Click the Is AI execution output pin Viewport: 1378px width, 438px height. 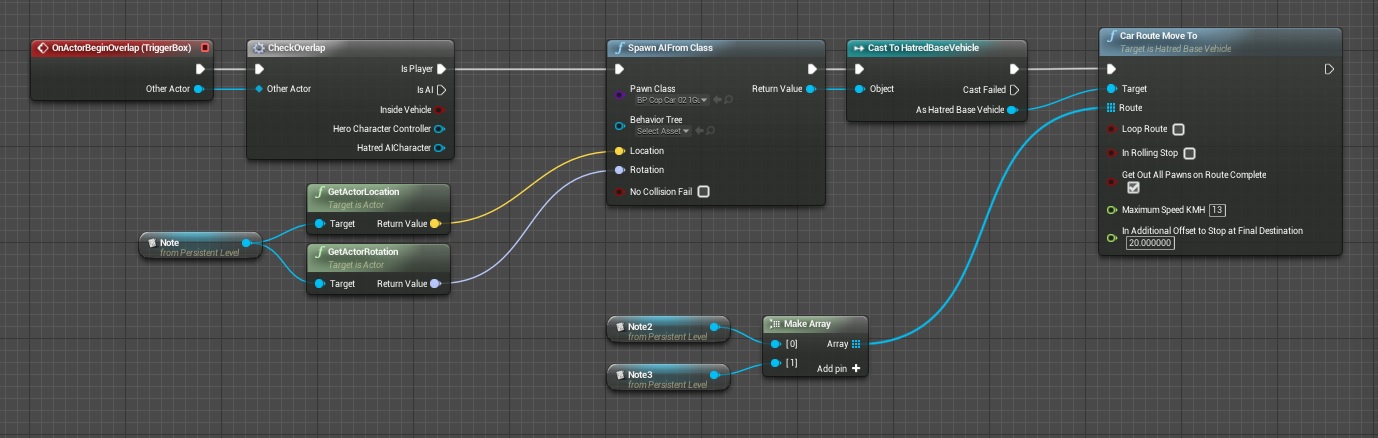coord(441,89)
